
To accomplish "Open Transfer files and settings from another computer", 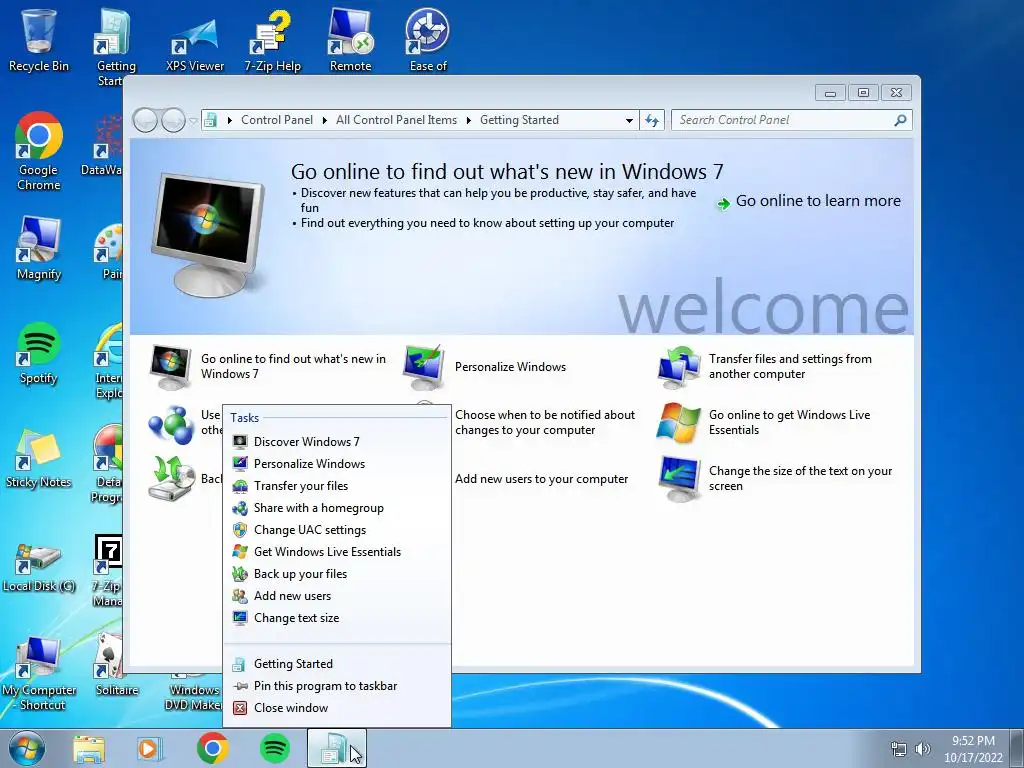I will click(765, 367).
